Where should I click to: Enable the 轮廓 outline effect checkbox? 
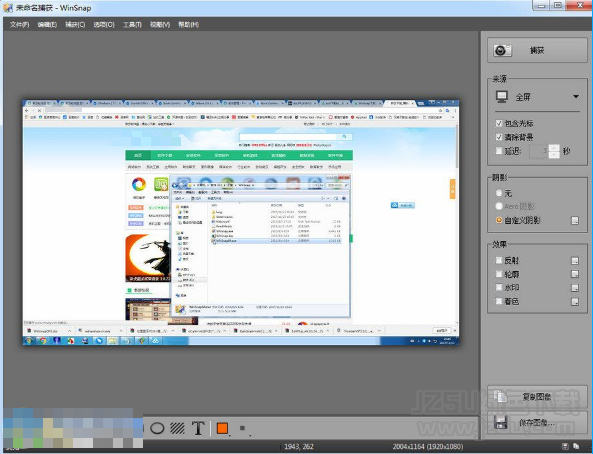click(x=499, y=274)
